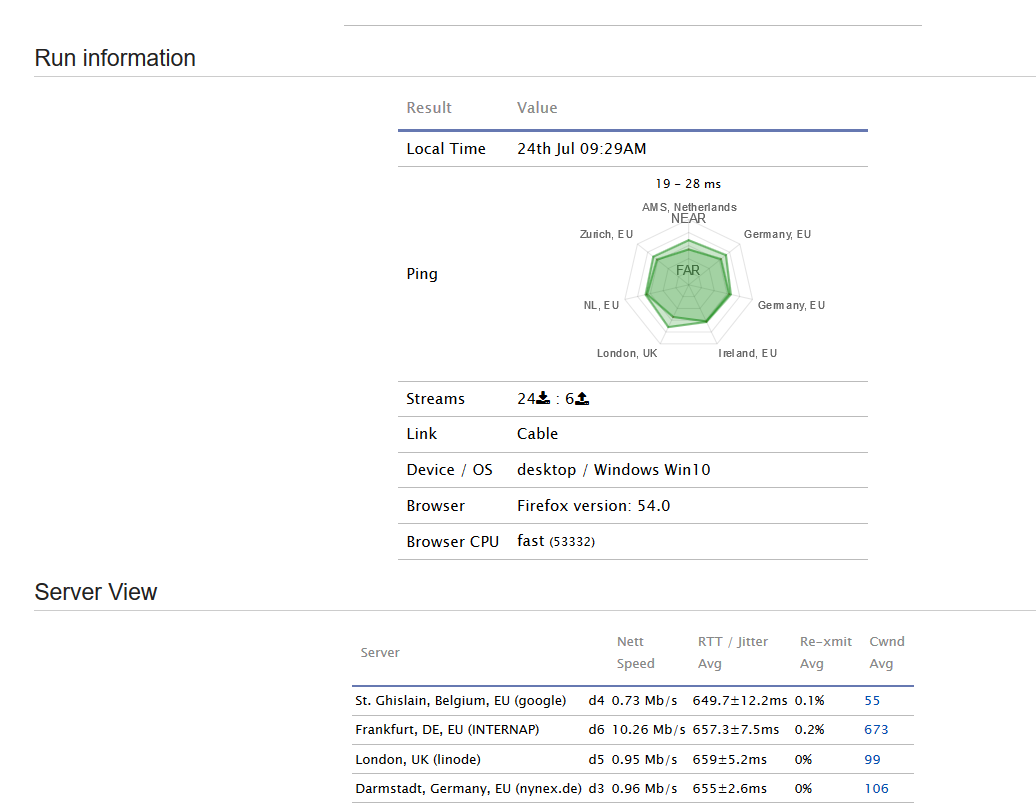
Task: Select the 'London, UK (linode)' server
Action: coord(418,759)
